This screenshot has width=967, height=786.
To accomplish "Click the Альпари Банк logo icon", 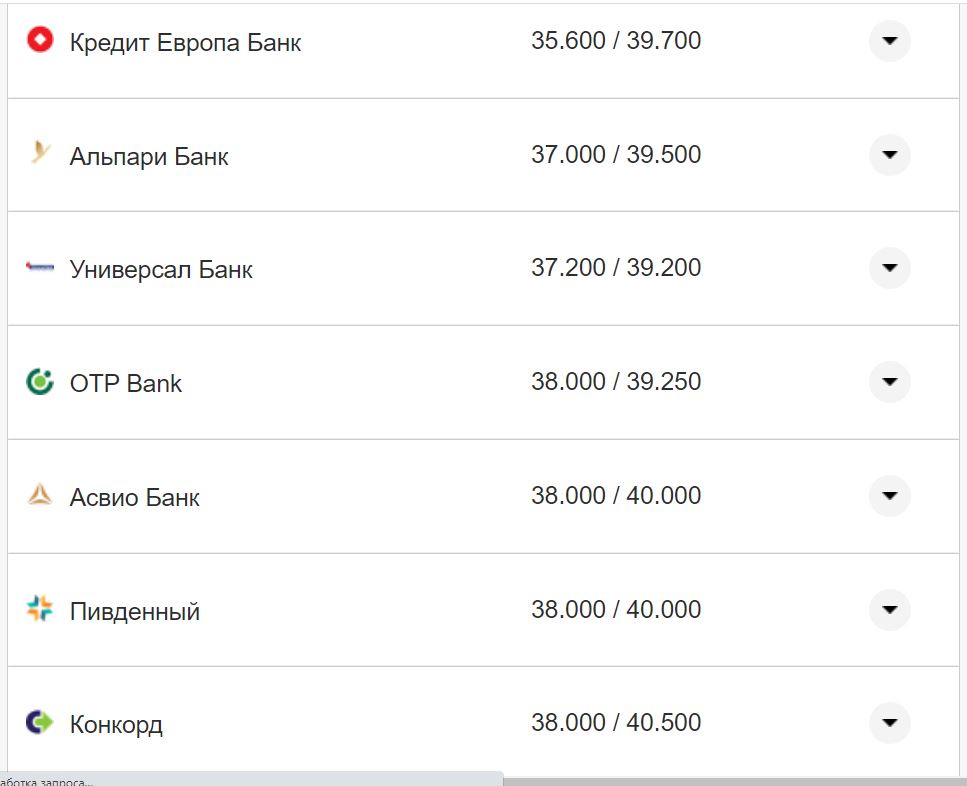I will tap(40, 154).
